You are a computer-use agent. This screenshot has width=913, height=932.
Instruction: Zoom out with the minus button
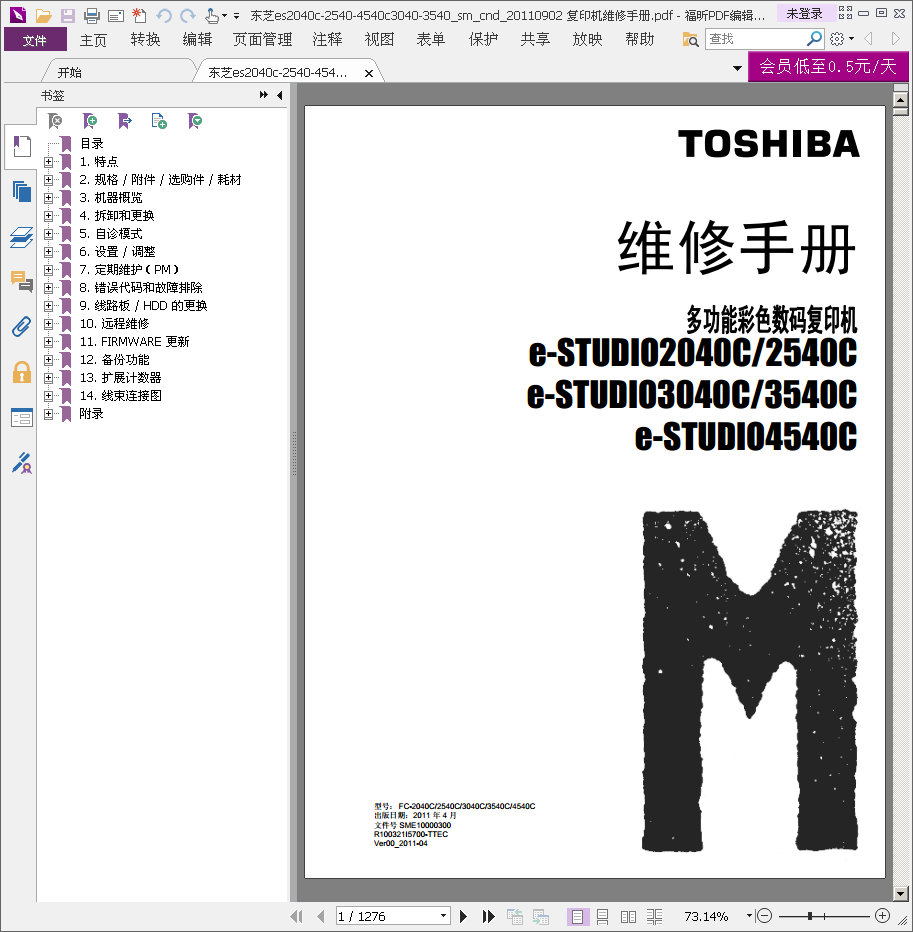click(765, 916)
